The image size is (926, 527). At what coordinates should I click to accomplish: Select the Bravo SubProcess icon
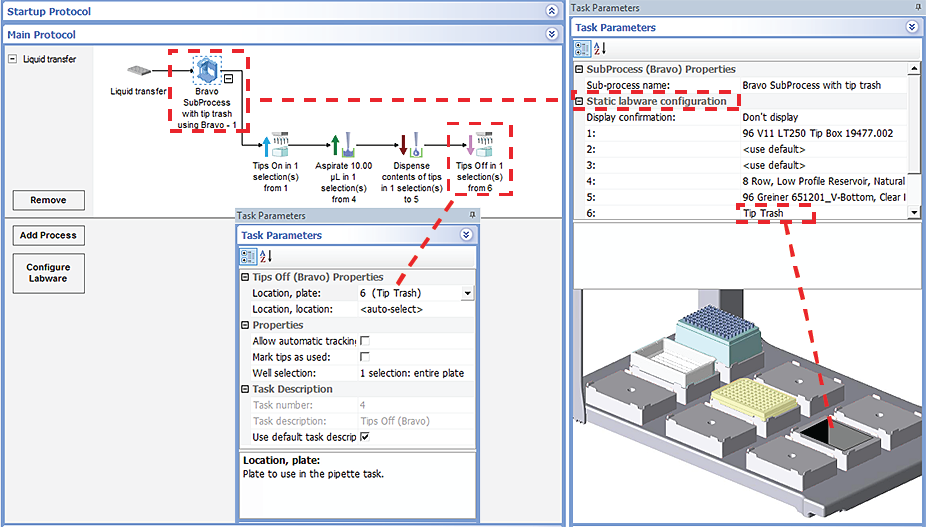(207, 71)
